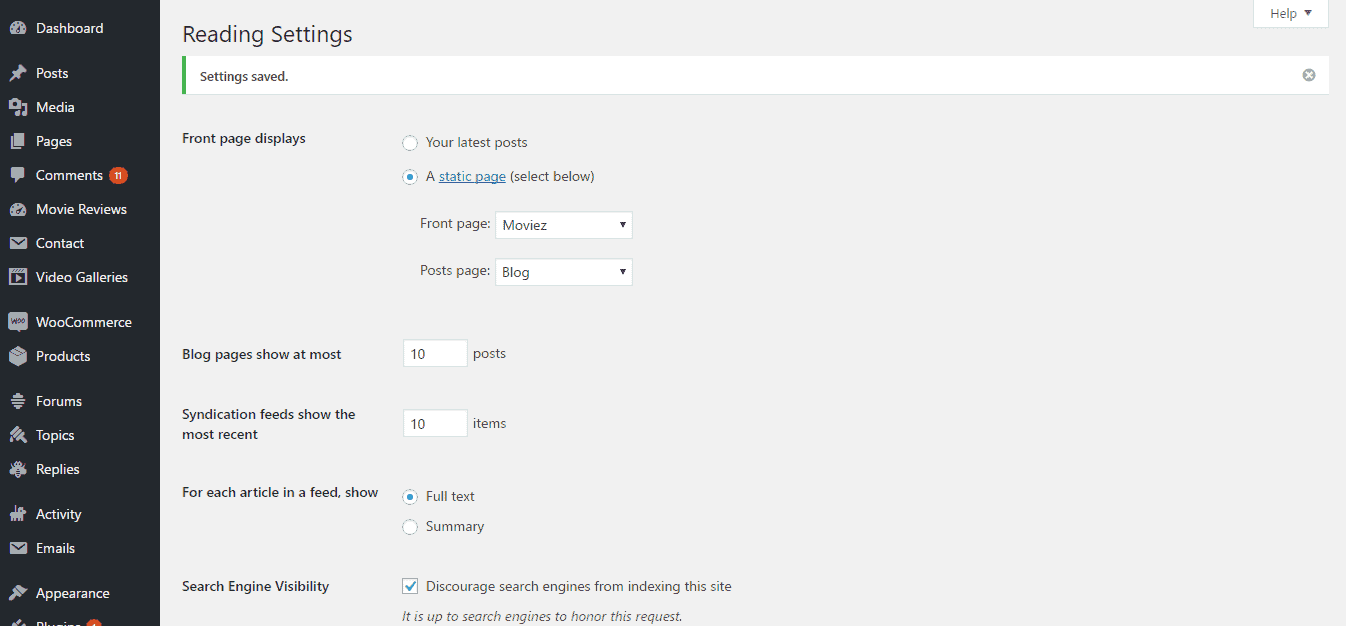Click the WooCommerce logo icon

coord(17,322)
